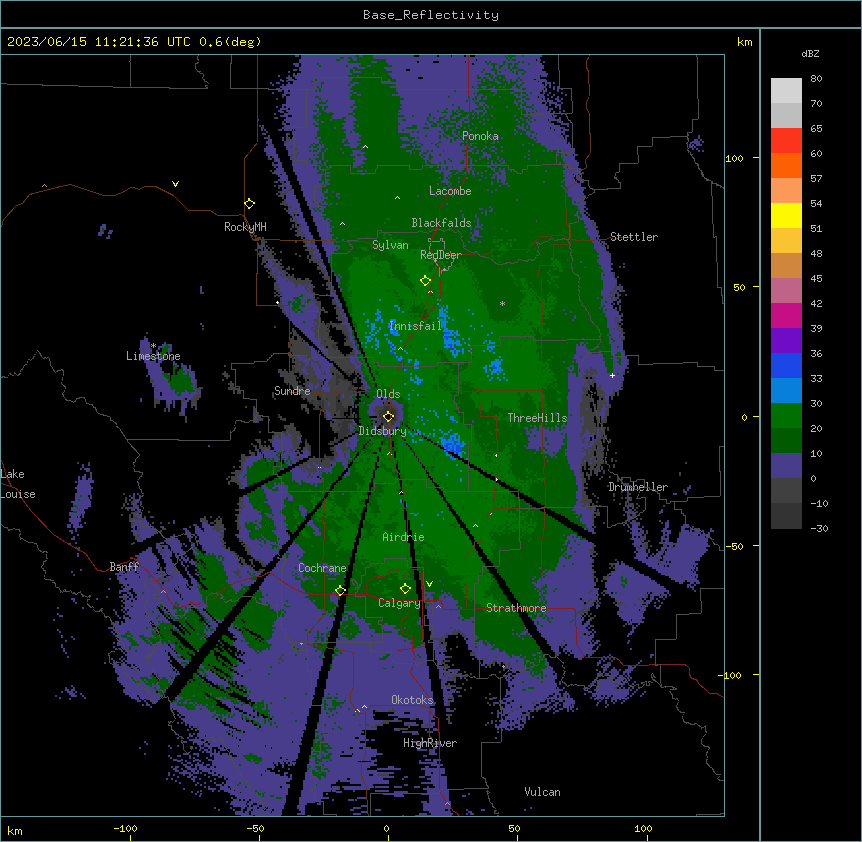The width and height of the screenshot is (862, 842).
Task: Click the white plus marker north of Drumheller
Action: pos(612,375)
